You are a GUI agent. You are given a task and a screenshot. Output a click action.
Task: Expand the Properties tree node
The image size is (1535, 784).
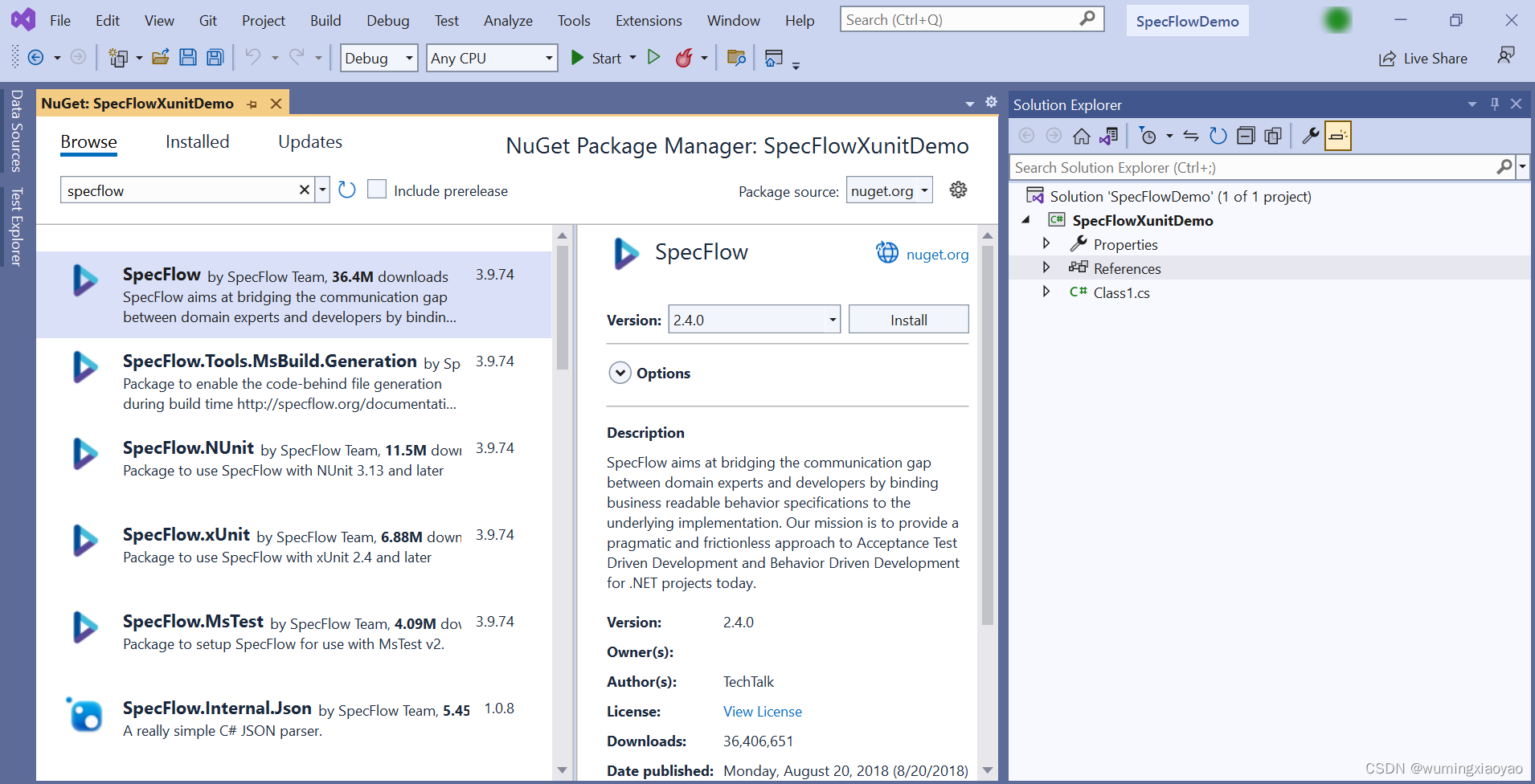1046,243
